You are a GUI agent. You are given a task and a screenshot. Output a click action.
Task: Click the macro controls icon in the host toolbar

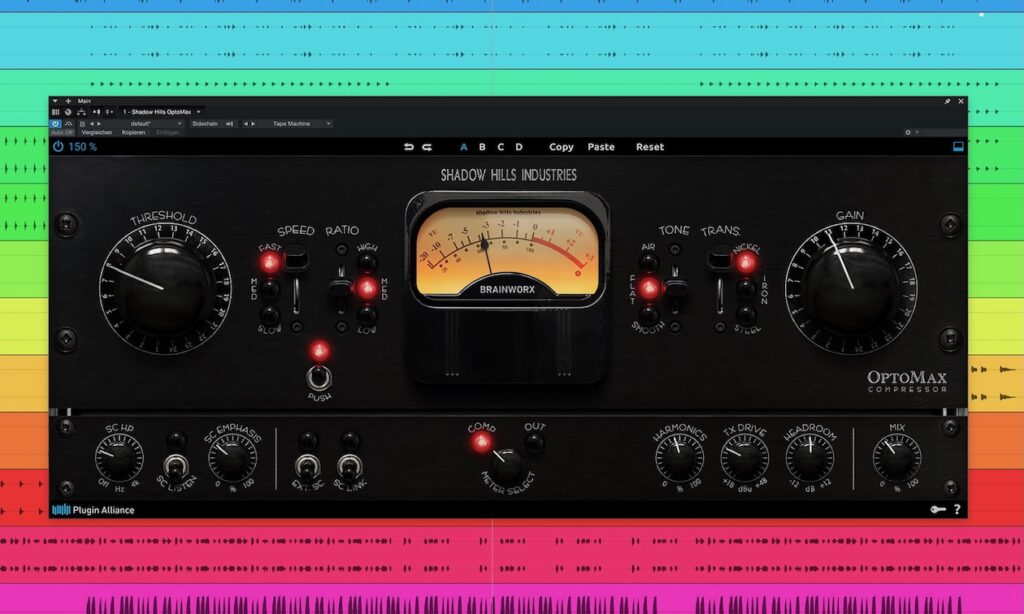coord(97,112)
